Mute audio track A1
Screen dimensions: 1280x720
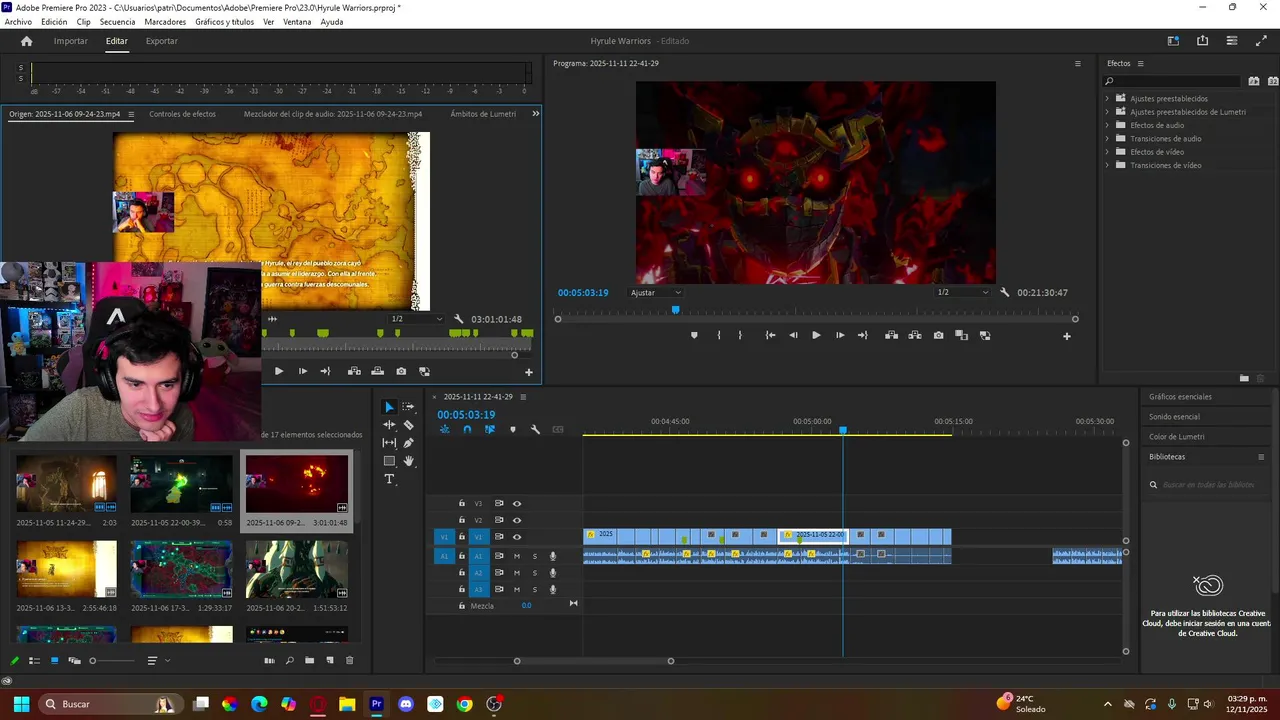click(517, 556)
